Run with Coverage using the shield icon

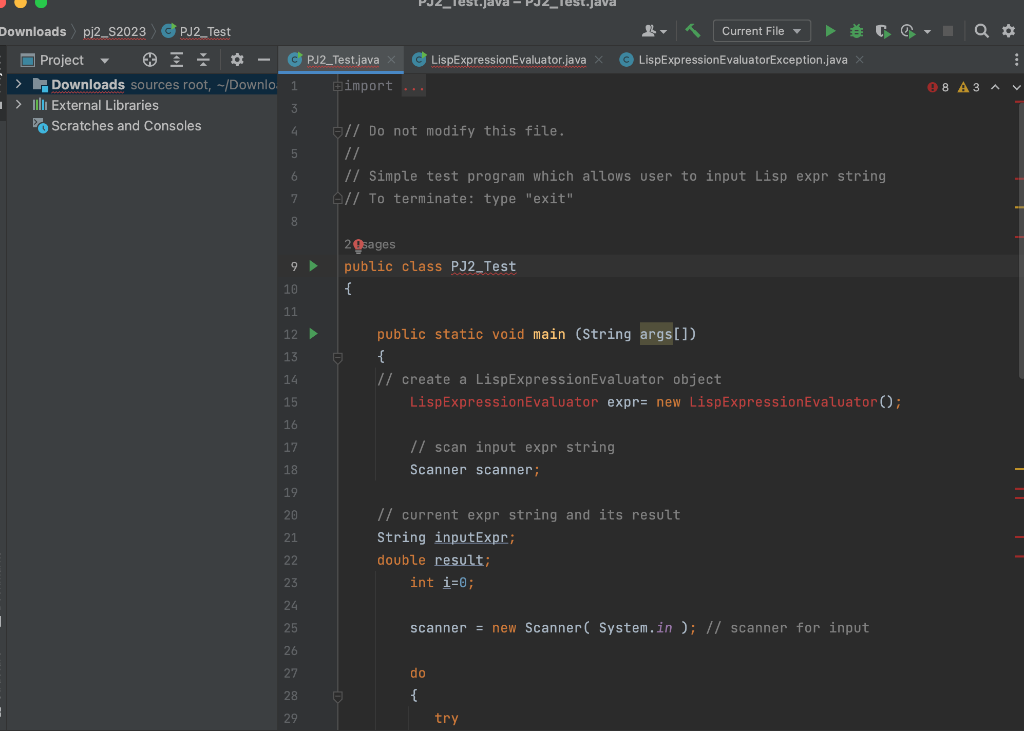pyautogui.click(x=882, y=31)
